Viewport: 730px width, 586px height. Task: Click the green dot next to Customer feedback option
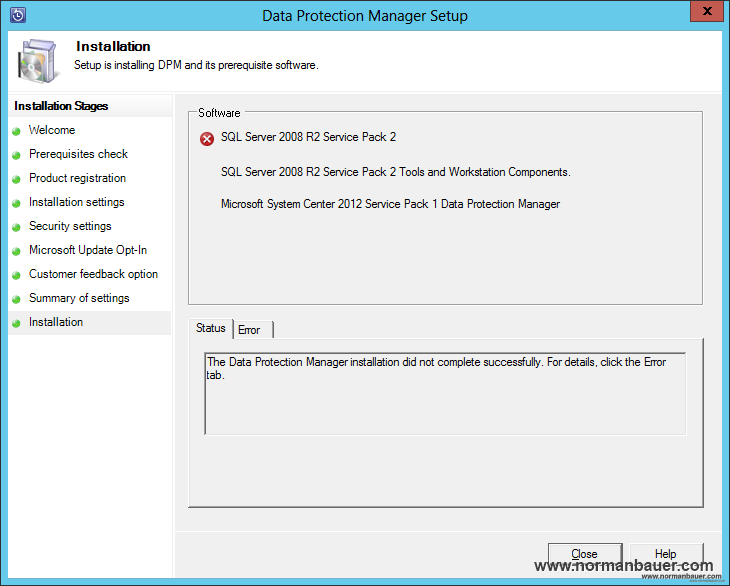click(x=16, y=276)
